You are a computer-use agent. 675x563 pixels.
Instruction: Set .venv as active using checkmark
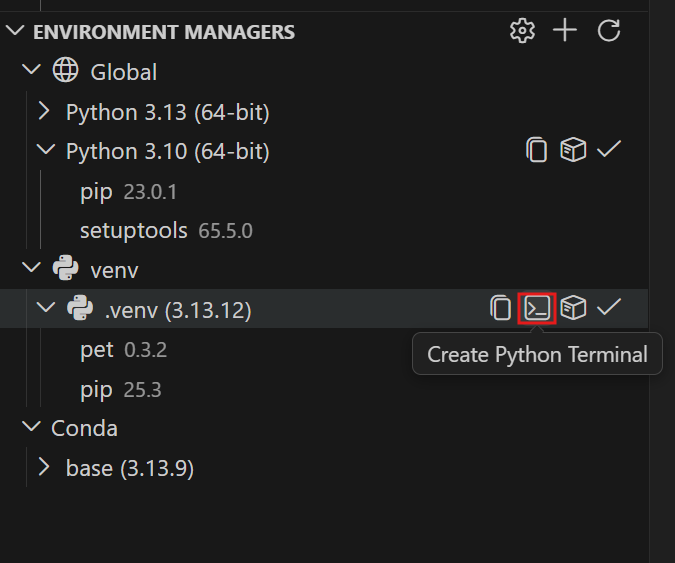click(x=609, y=308)
